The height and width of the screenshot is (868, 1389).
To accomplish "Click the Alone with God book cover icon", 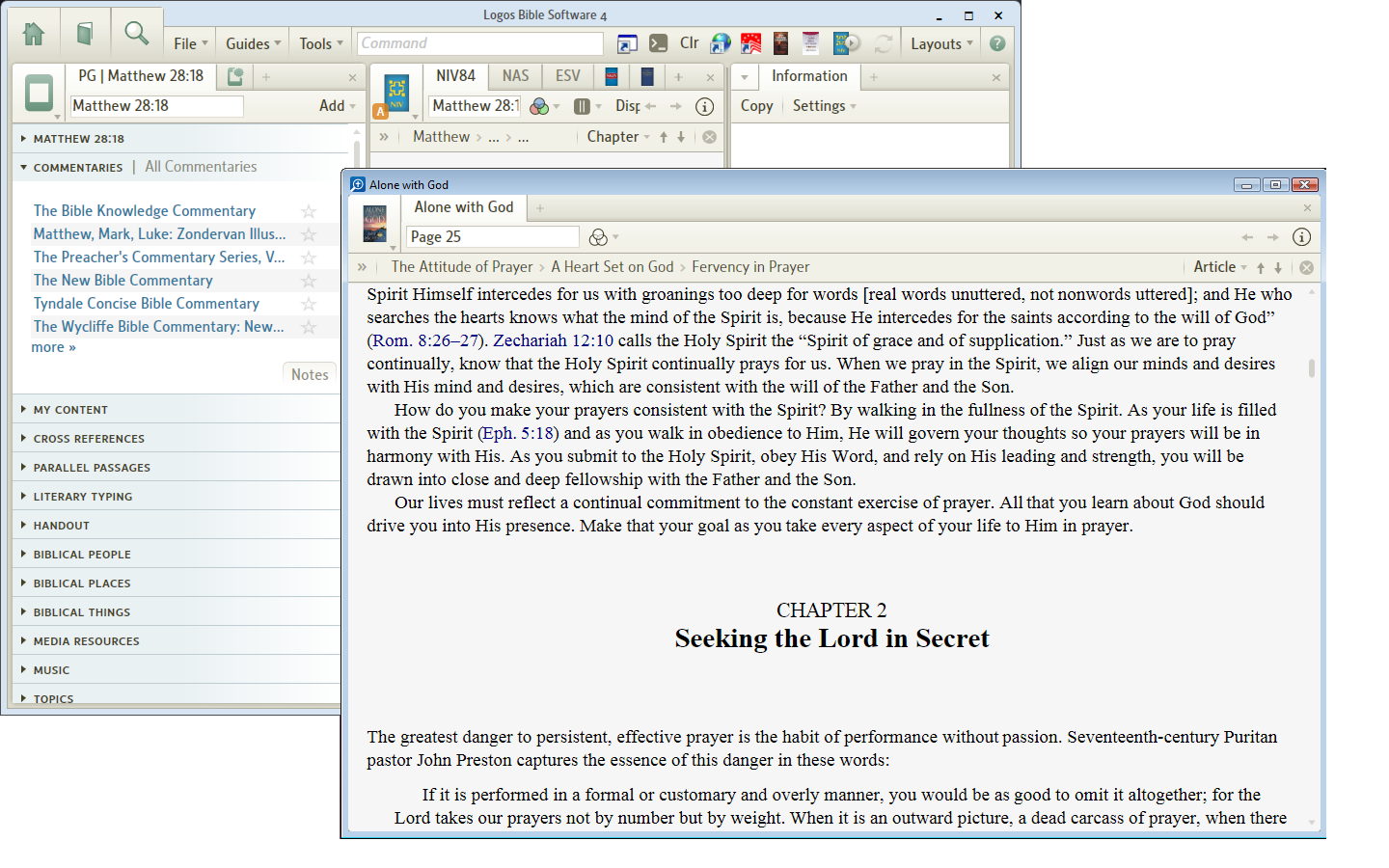I will point(375,224).
